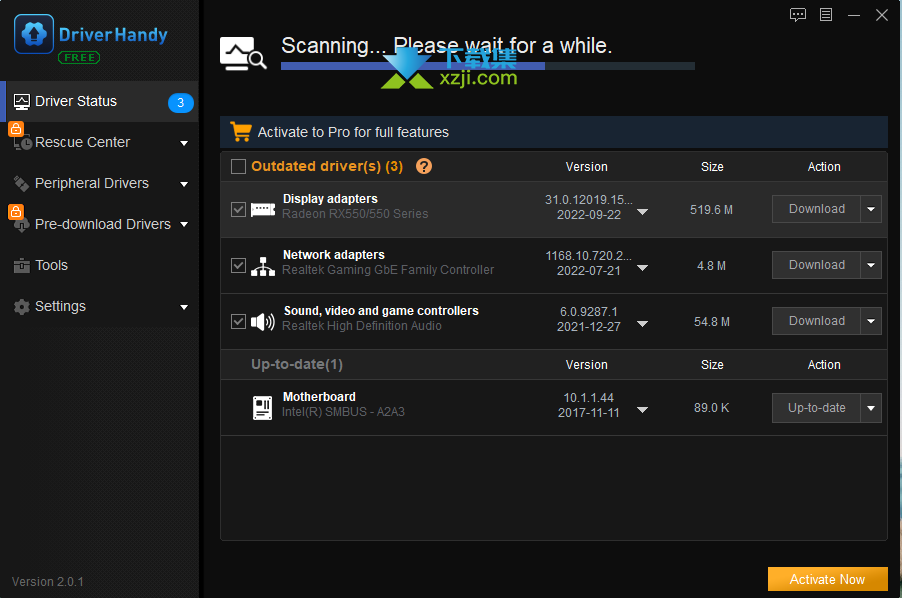902x598 pixels.
Task: Uncheck the Network adapters checkbox
Action: [x=238, y=265]
